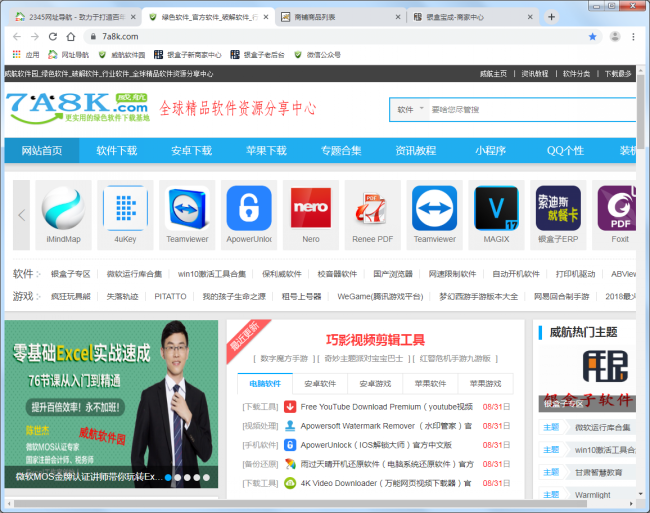Select the 电脑软件 tab
Image resolution: width=650 pixels, height=513 pixels.
(265, 384)
